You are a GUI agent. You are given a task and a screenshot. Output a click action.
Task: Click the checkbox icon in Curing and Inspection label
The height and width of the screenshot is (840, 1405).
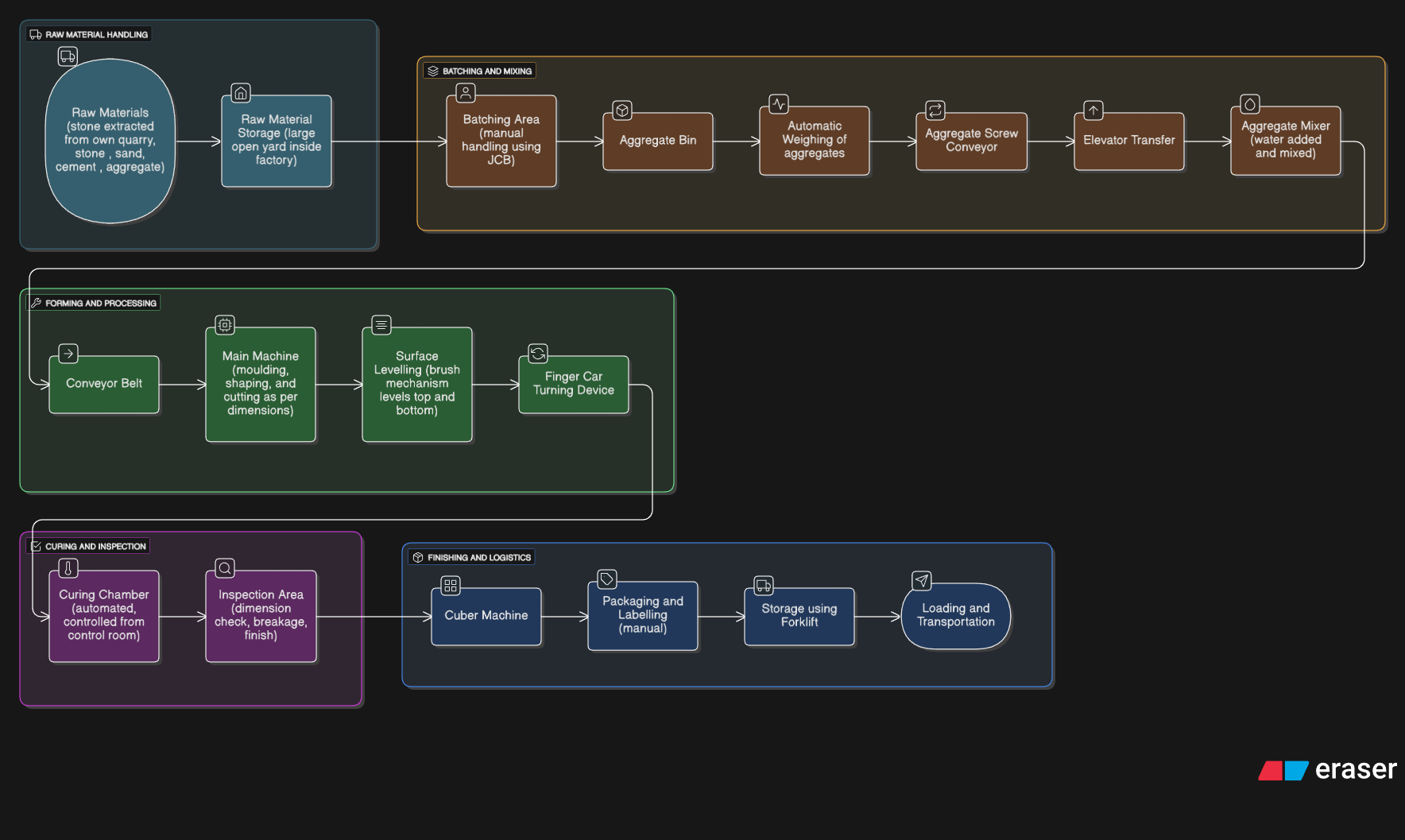(36, 546)
